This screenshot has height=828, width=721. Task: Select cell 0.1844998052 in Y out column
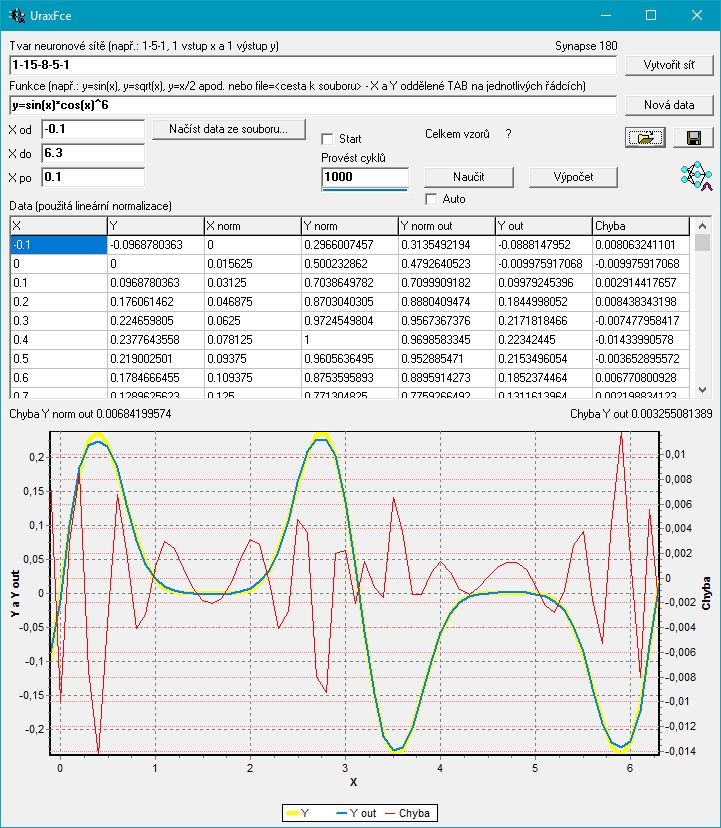544,302
